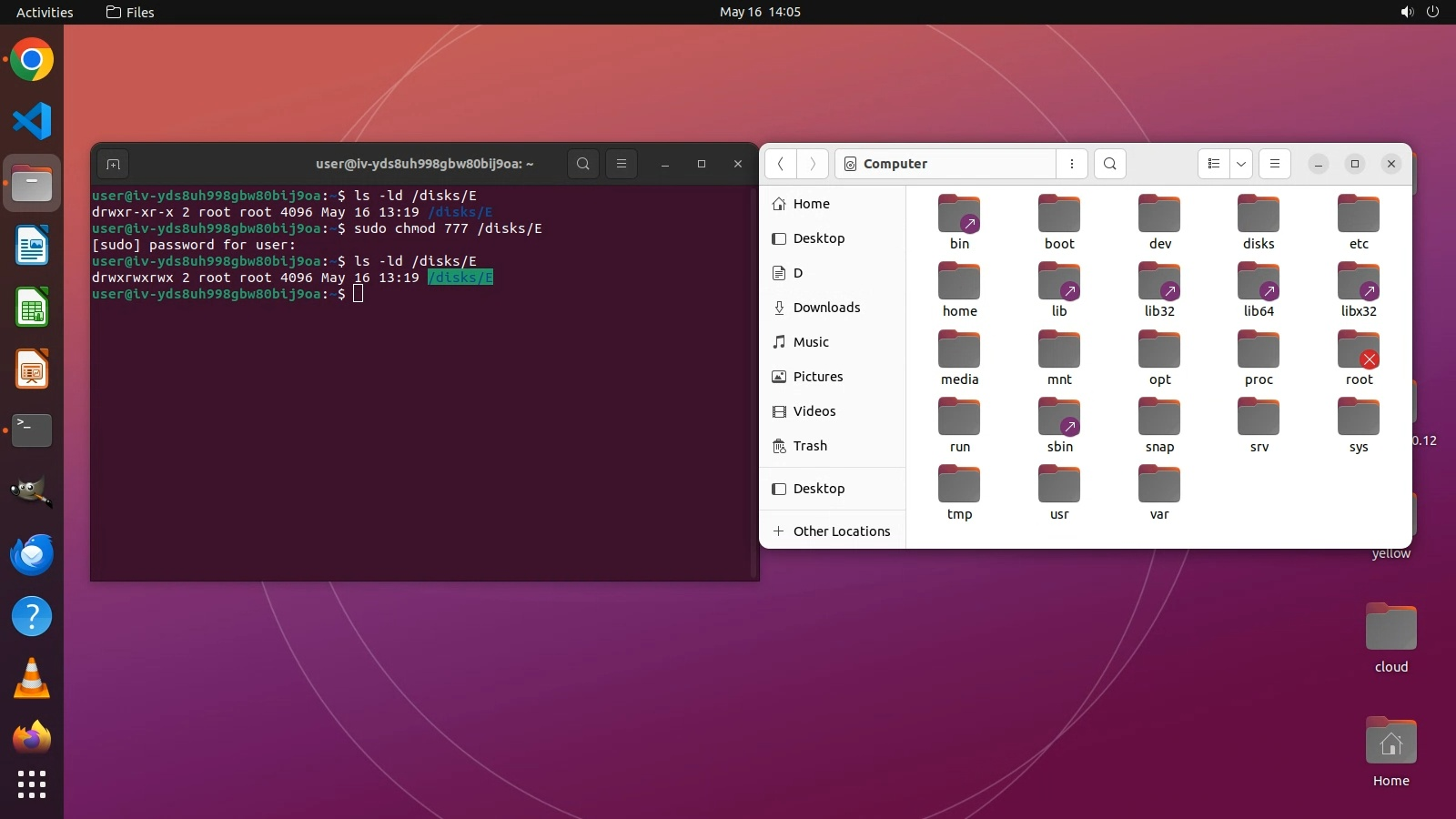Toggle list view in Files
Image resolution: width=1456 pixels, height=819 pixels.
1213,164
